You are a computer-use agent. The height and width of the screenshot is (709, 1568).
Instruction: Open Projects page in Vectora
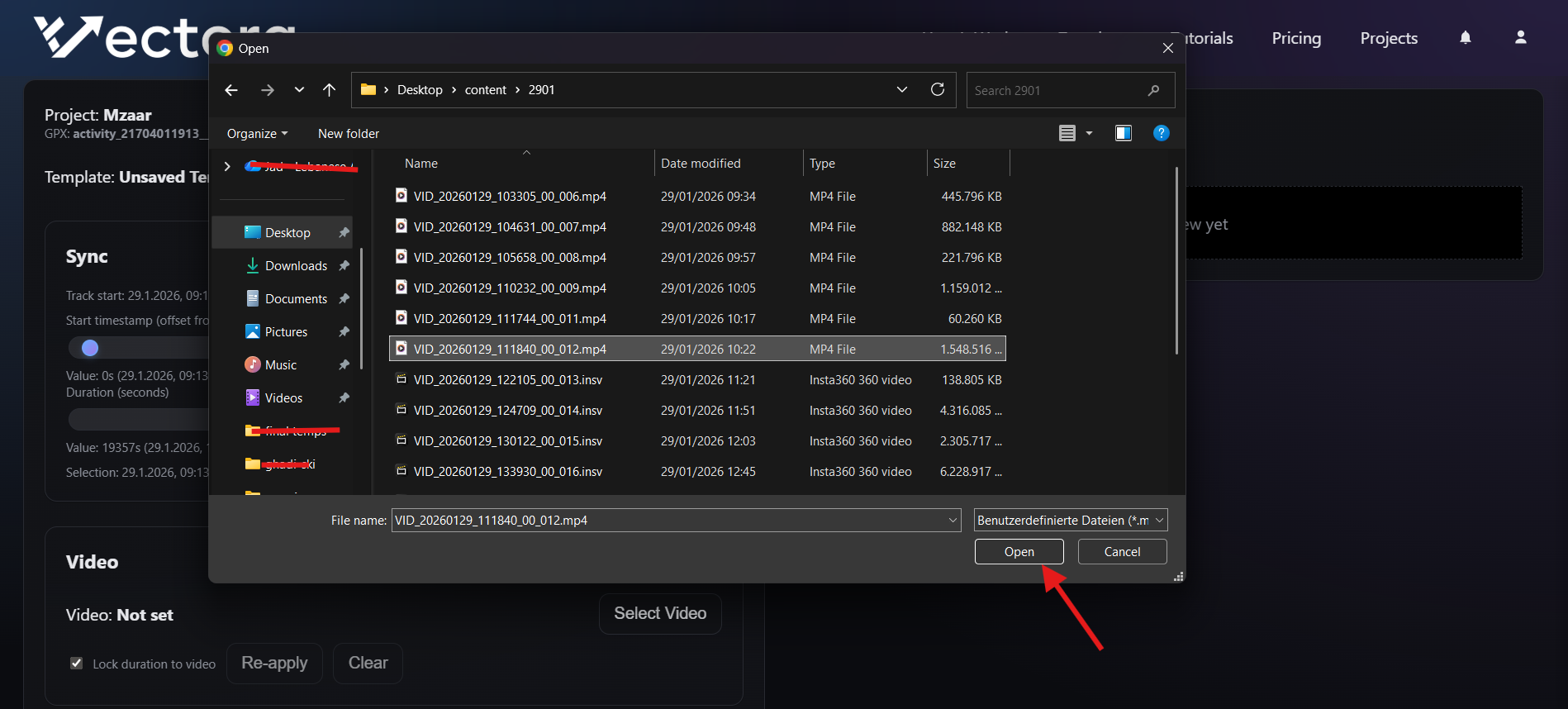coord(1389,38)
